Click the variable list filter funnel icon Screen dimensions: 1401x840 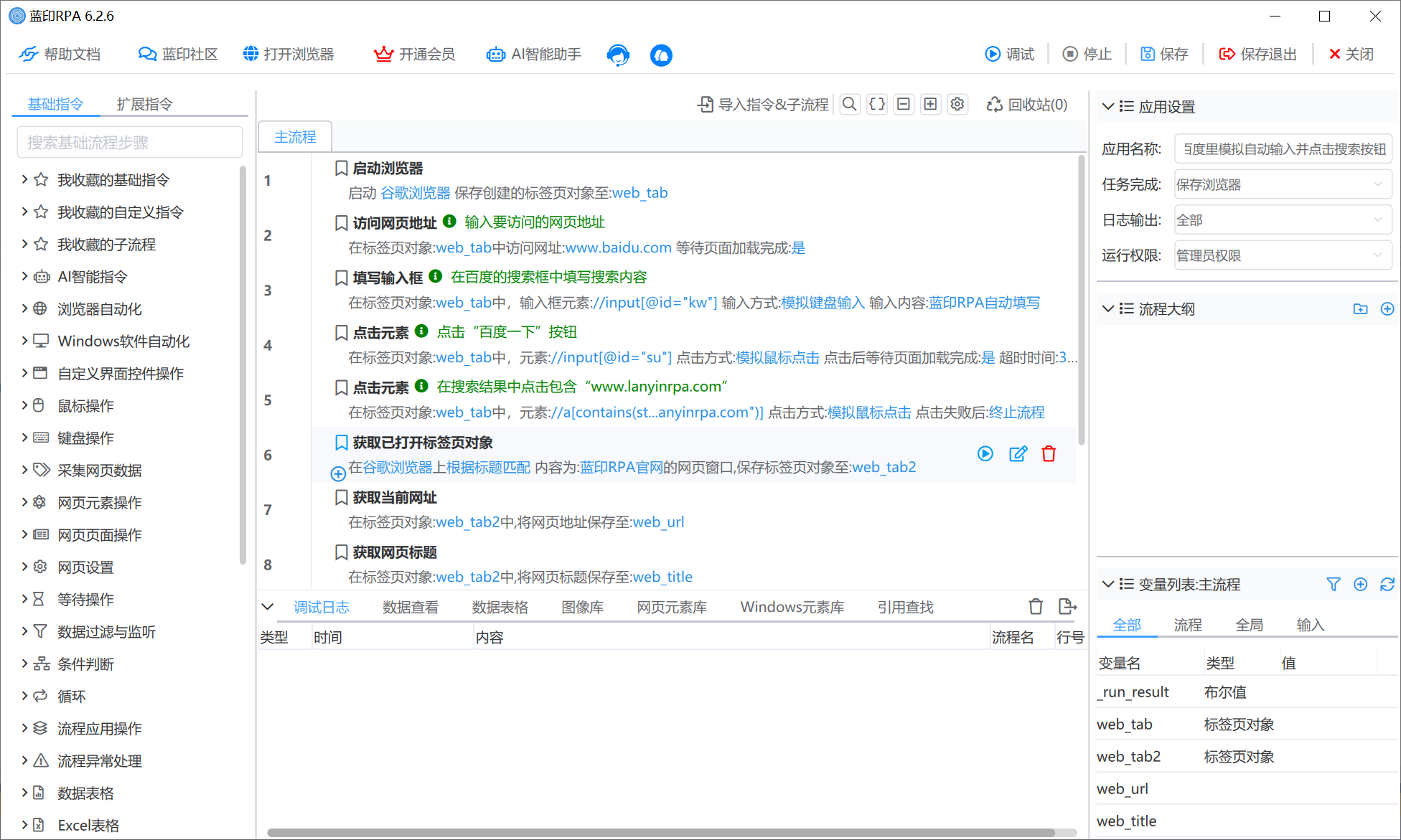tap(1333, 585)
